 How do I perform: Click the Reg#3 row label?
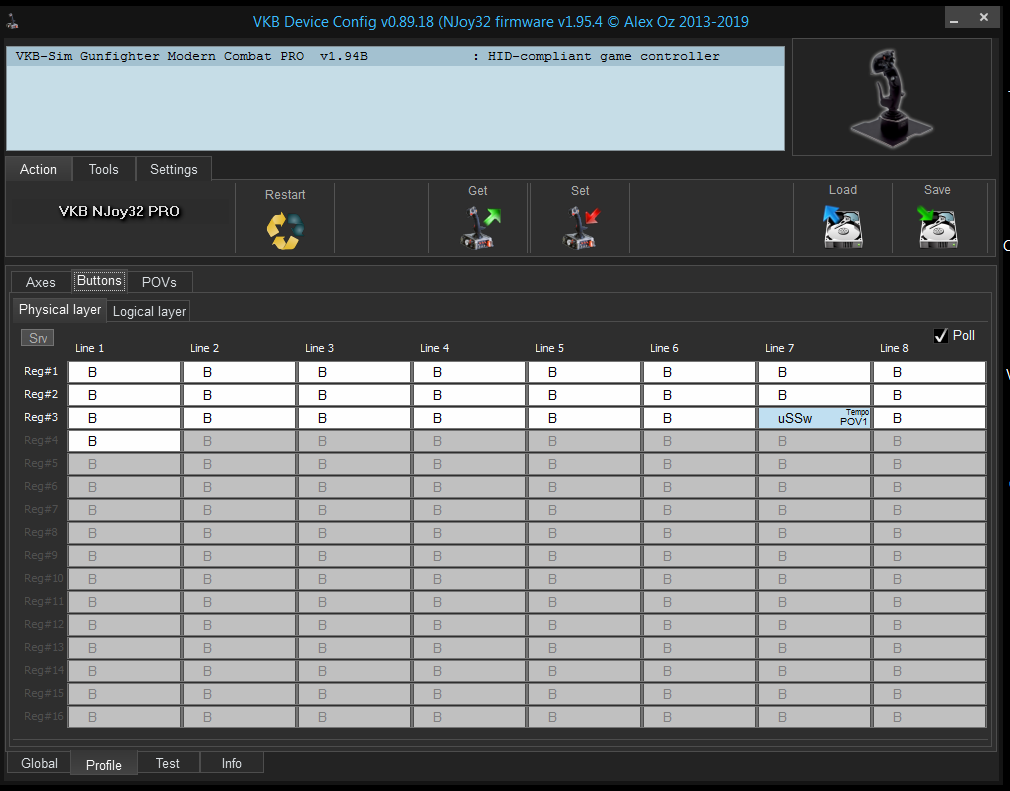(41, 417)
